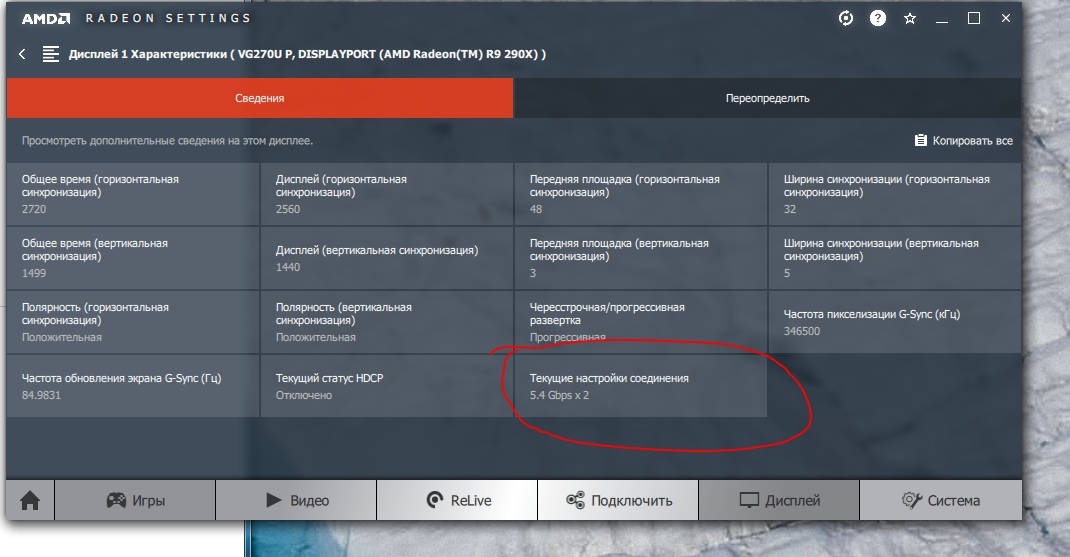Select refresh rate value 84.9831
This screenshot has width=1070, height=557.
41,395
